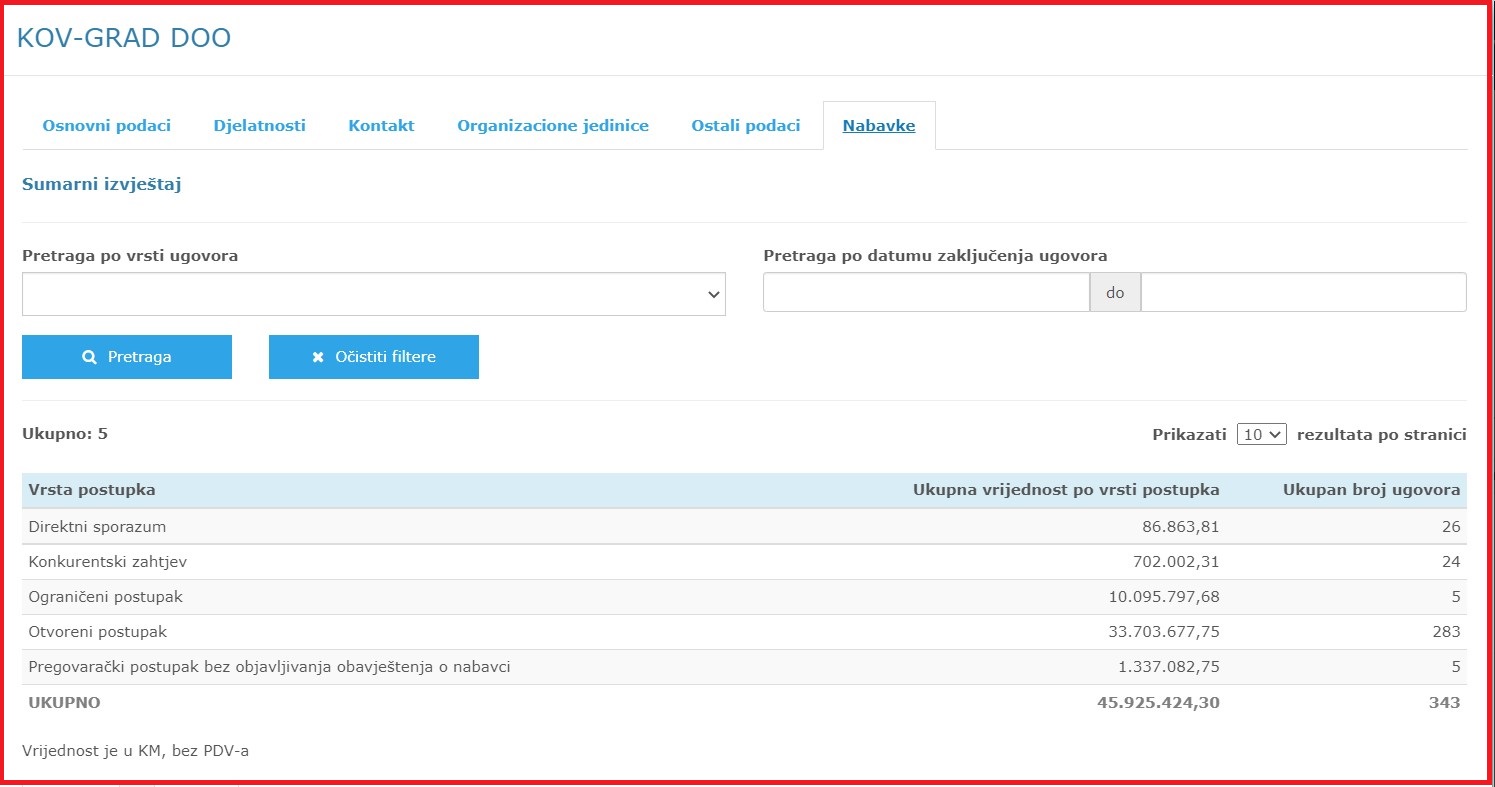Click the end date field after 'do'
The image size is (1495, 787).
coord(1304,293)
